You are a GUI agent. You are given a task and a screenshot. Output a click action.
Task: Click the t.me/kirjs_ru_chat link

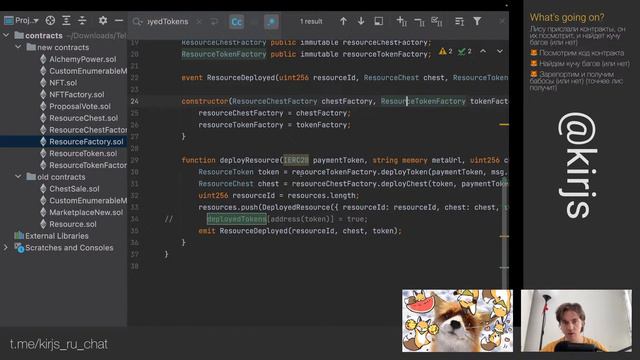pos(59,344)
